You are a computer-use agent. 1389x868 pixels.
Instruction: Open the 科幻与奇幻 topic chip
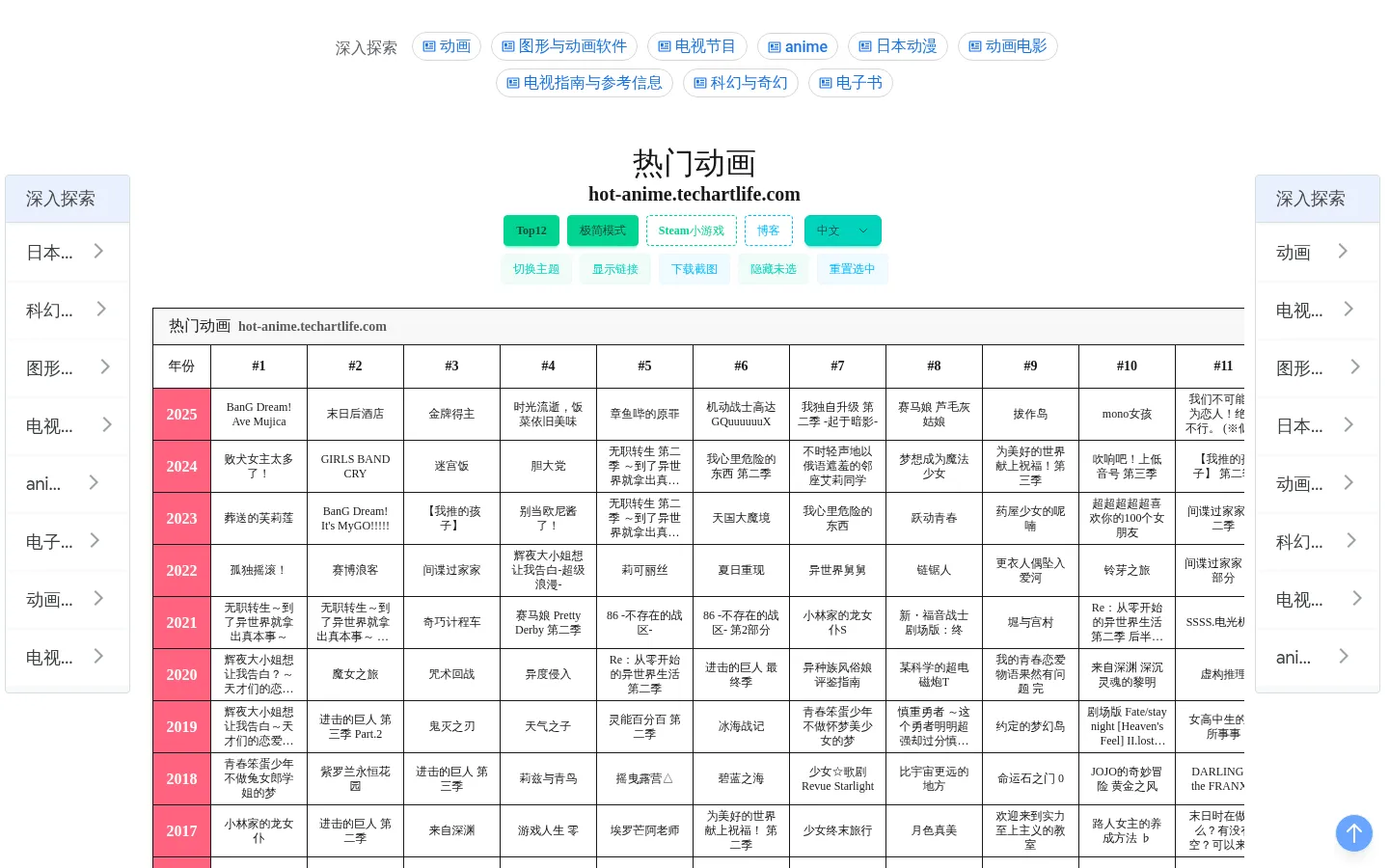tap(741, 83)
